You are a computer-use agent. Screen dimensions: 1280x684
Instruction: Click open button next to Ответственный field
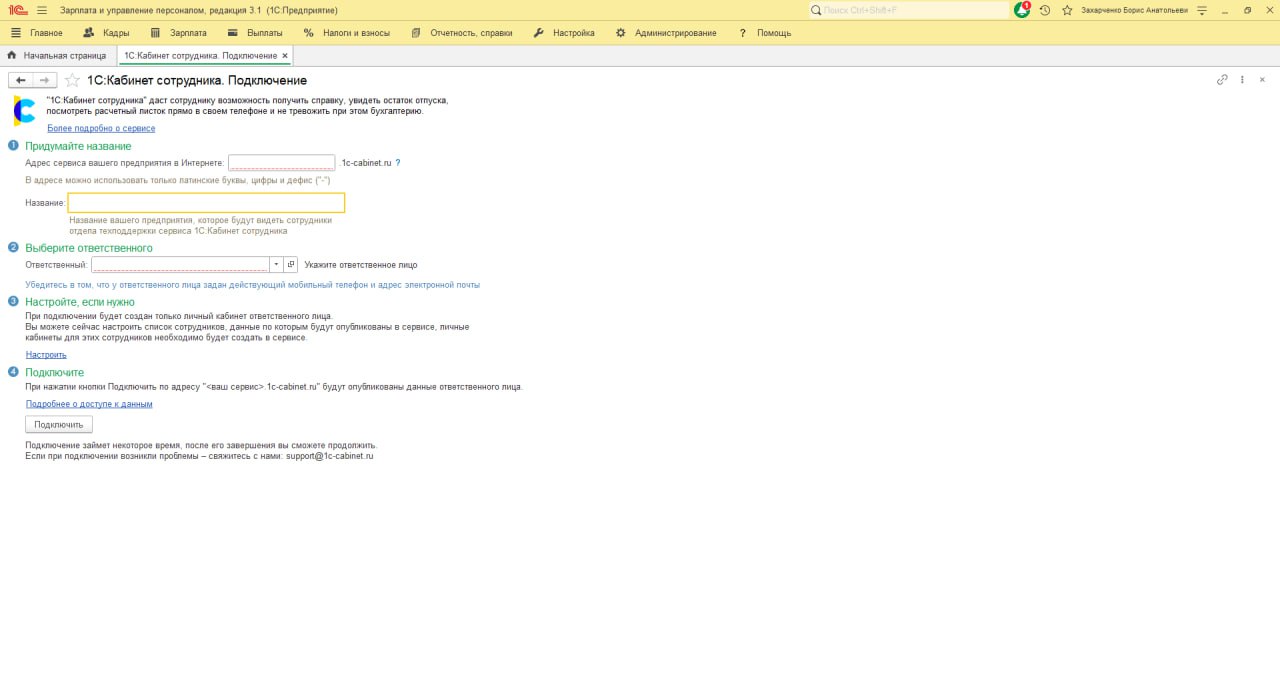(x=291, y=265)
